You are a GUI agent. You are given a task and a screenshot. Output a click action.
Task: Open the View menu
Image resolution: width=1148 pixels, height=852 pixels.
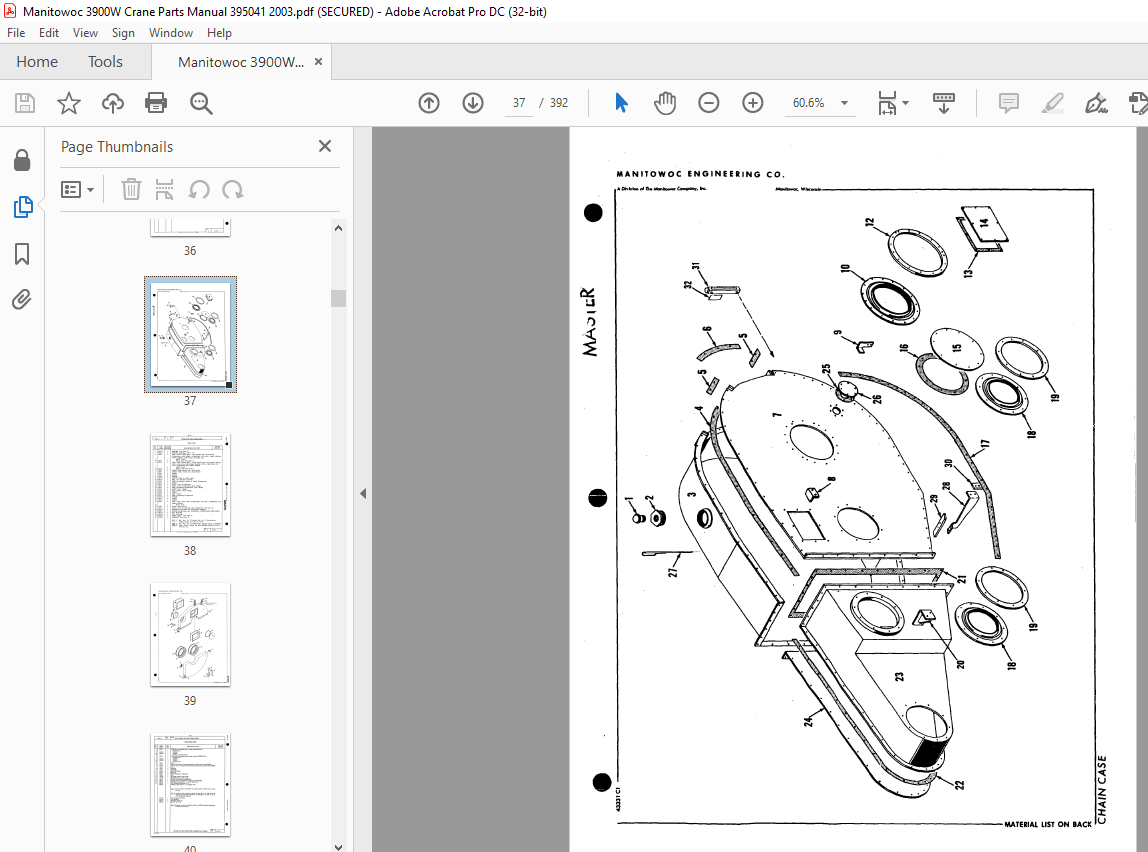click(x=85, y=33)
